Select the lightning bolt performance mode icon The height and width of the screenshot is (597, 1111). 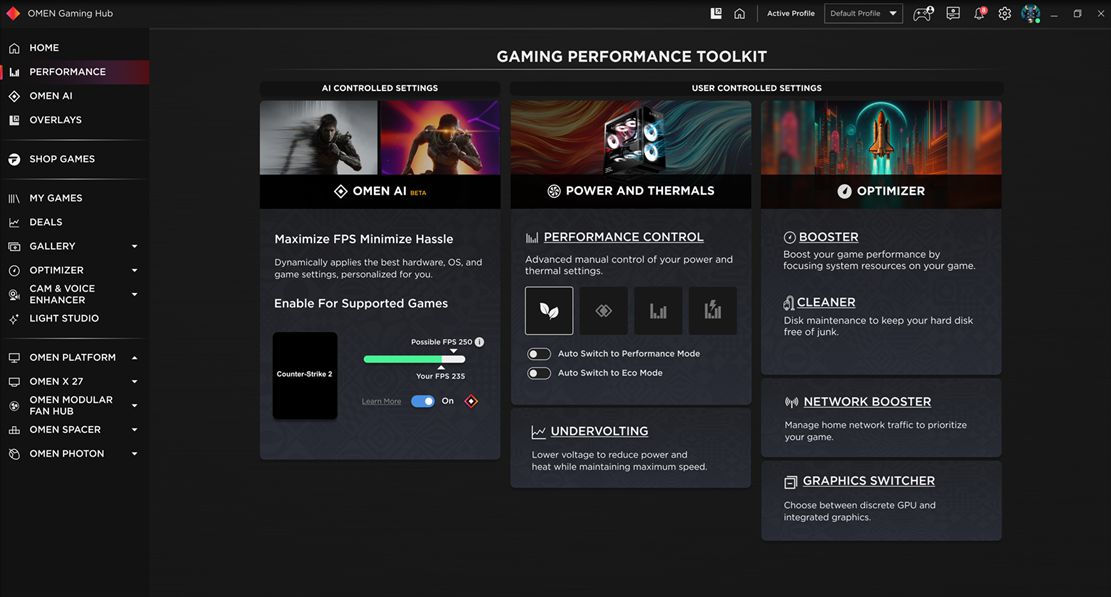712,311
